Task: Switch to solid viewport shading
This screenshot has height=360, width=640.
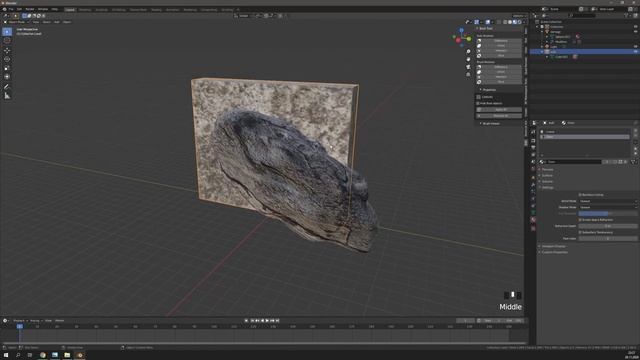Action: [x=510, y=22]
